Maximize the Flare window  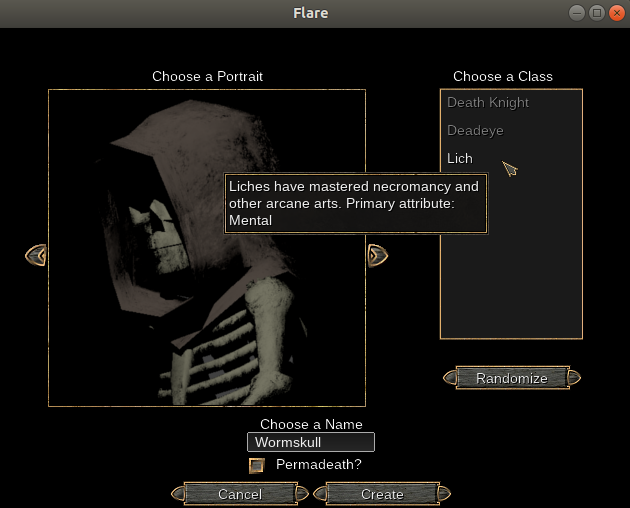click(x=596, y=13)
